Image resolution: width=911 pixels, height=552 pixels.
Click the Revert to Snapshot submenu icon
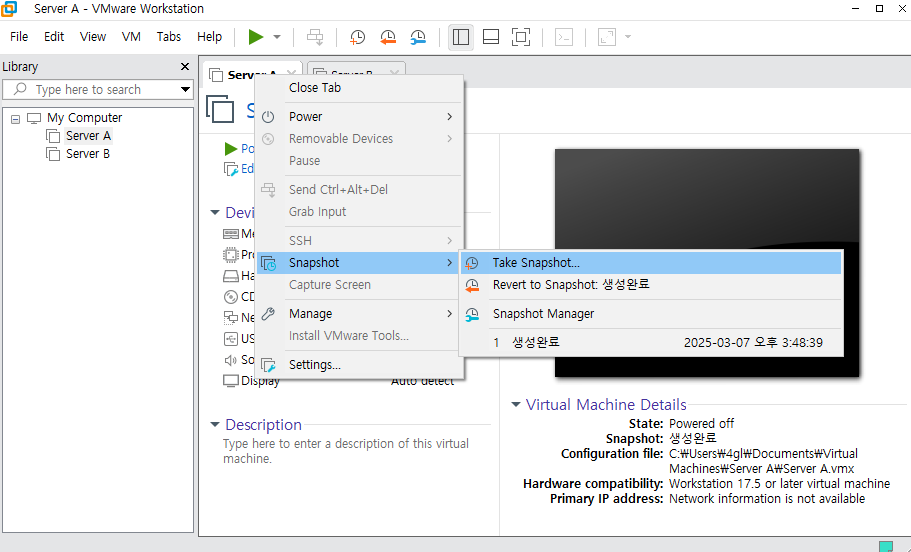pyautogui.click(x=472, y=285)
